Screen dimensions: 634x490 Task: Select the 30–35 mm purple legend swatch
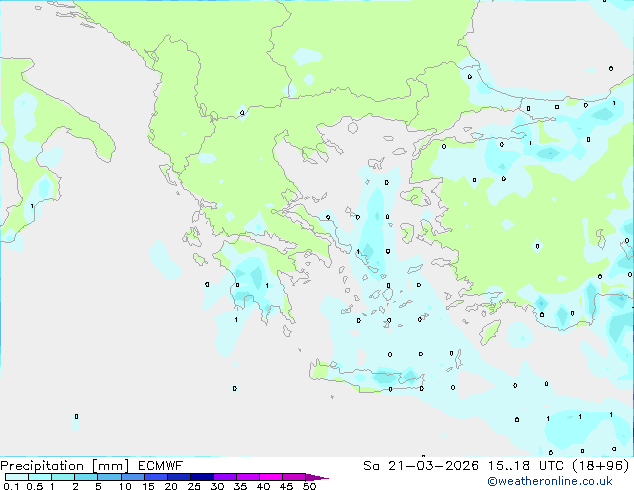pyautogui.click(x=224, y=477)
